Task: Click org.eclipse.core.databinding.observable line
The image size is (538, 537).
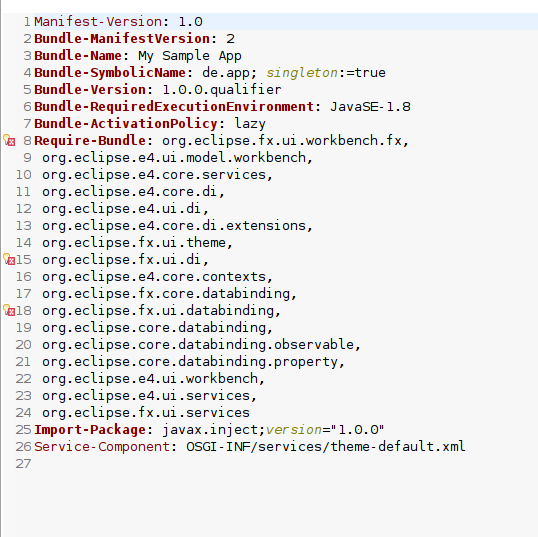Action: tap(198, 345)
